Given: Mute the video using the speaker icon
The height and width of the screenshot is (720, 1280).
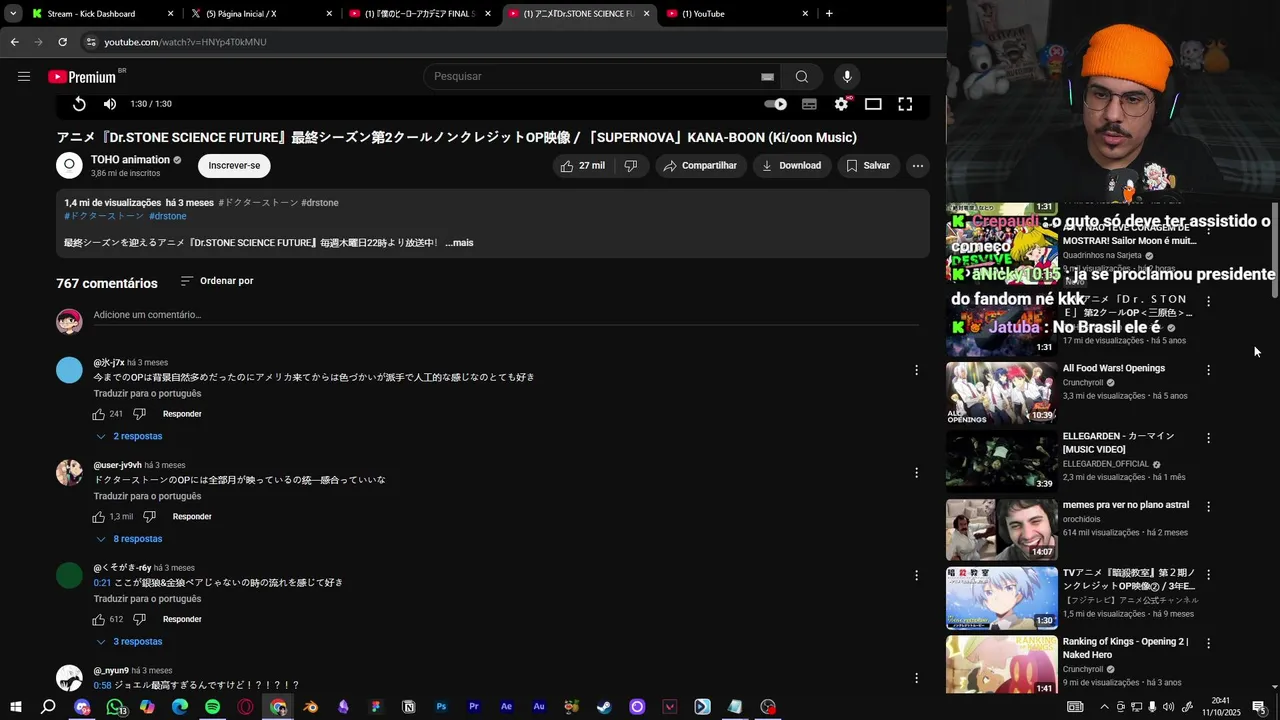Looking at the screenshot, I should (110, 104).
